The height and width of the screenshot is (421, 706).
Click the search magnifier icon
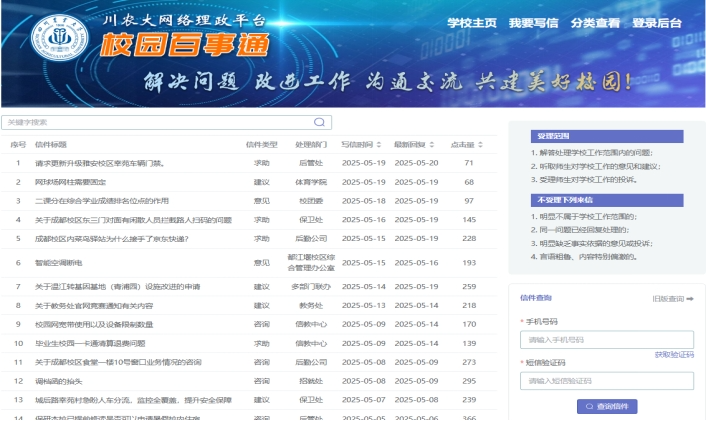[320, 122]
